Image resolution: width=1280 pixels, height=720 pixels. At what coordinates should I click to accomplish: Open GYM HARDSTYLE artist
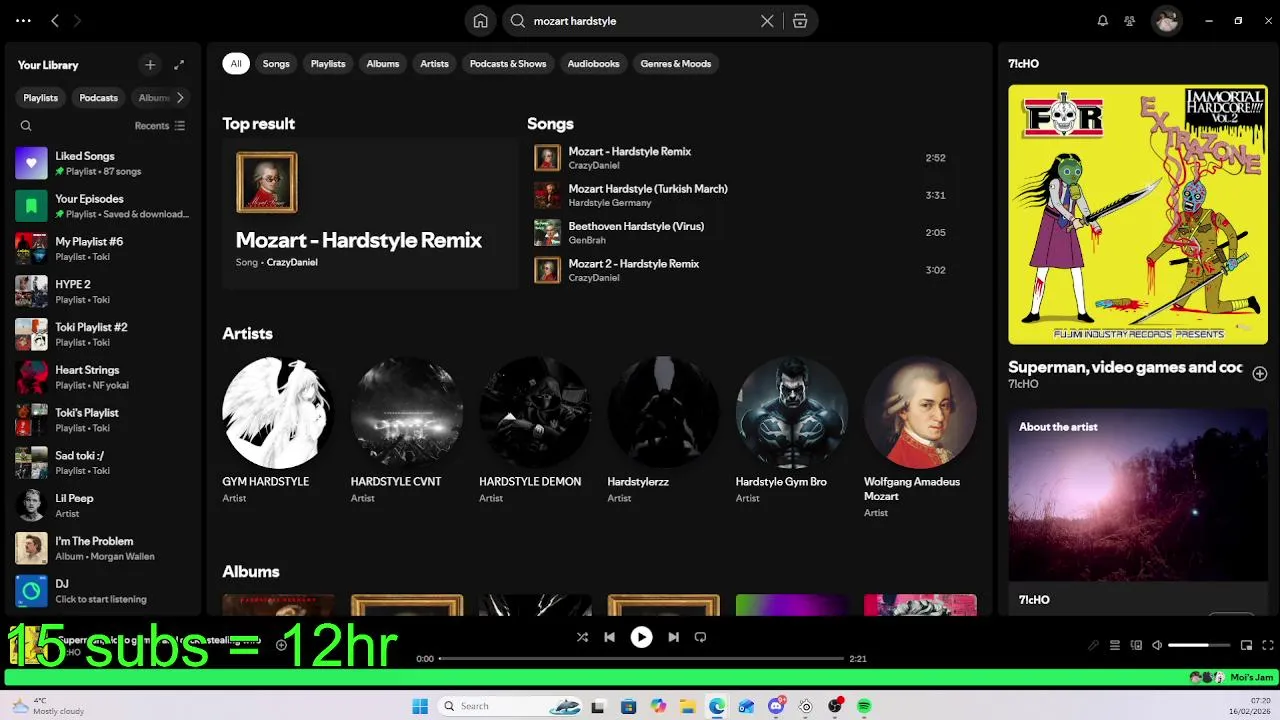pos(278,430)
